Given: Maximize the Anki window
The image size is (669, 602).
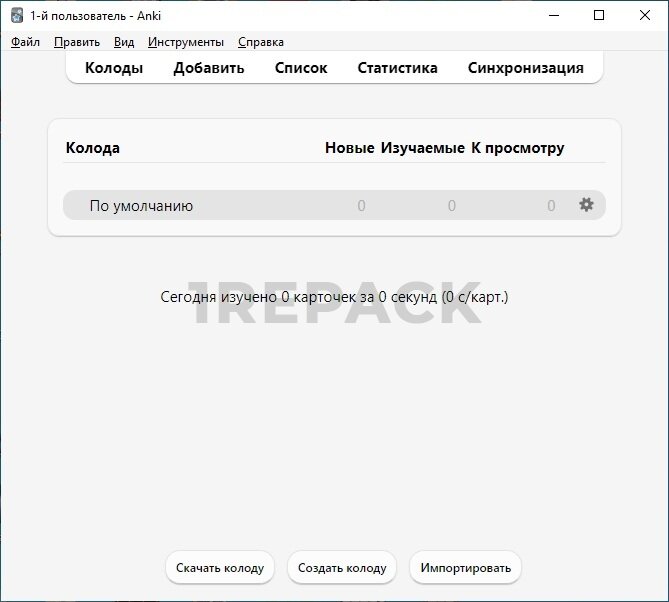Looking at the screenshot, I should coord(599,15).
